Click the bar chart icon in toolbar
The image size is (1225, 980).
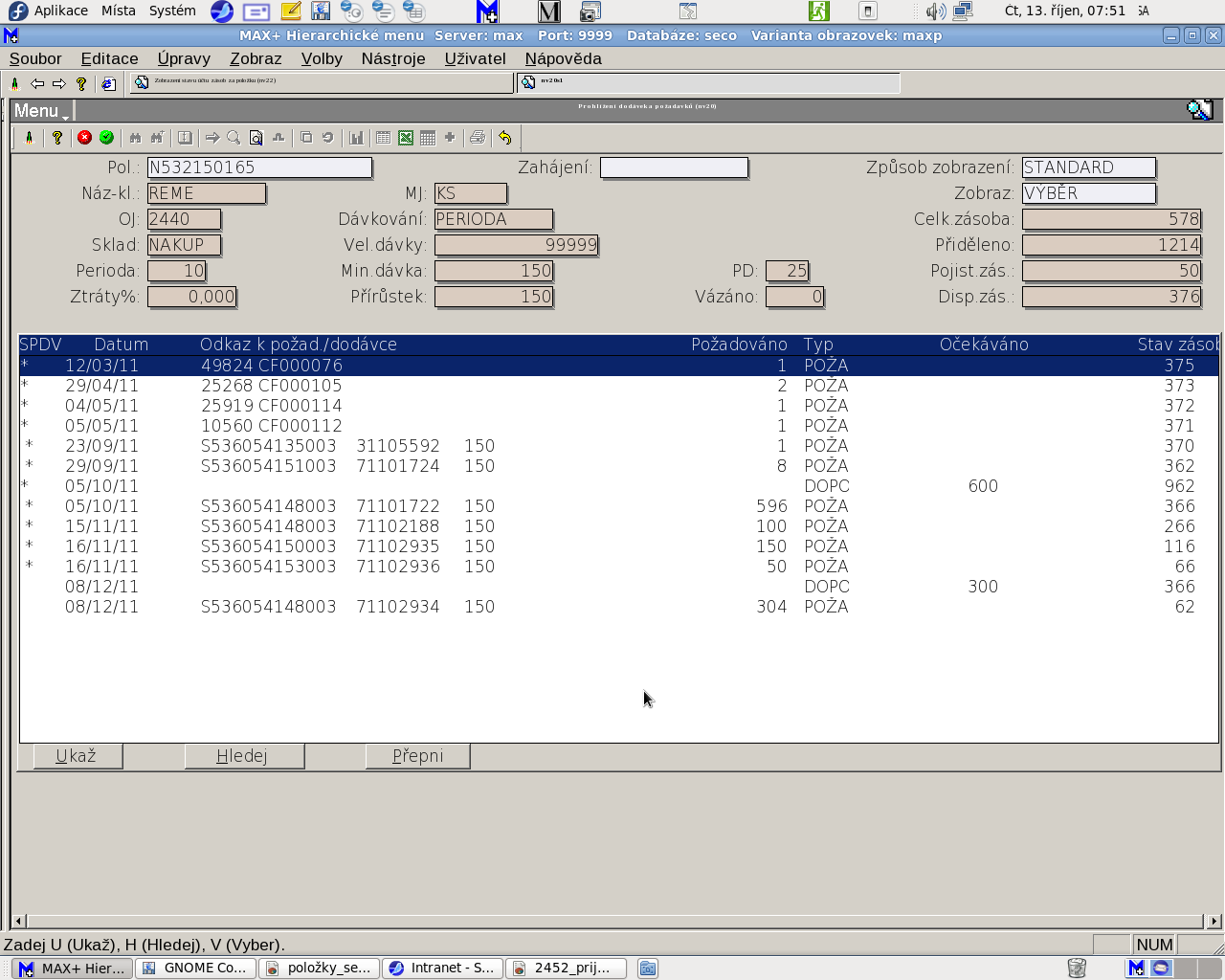click(357, 138)
